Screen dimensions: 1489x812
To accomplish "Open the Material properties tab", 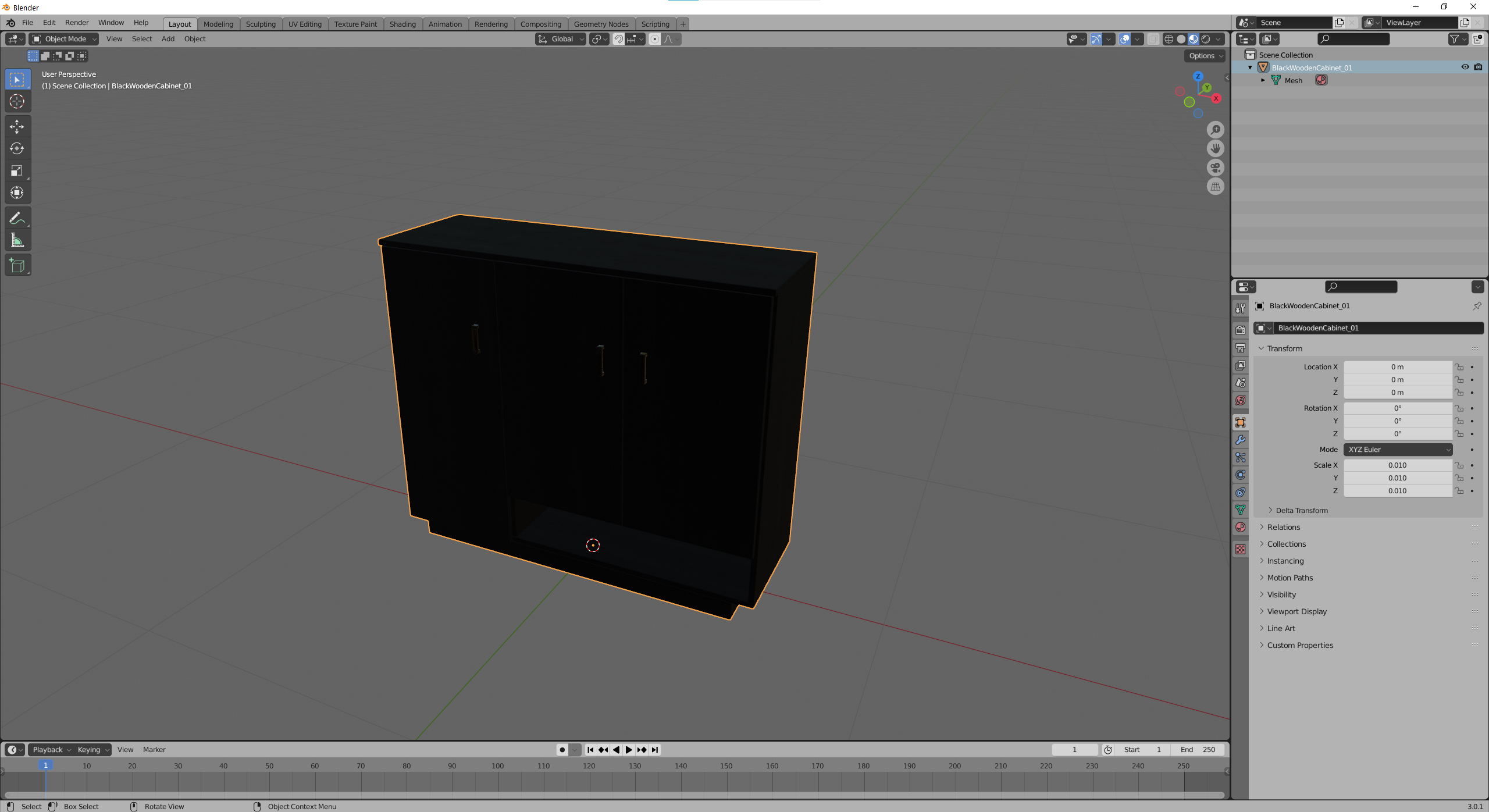I will point(1241,527).
